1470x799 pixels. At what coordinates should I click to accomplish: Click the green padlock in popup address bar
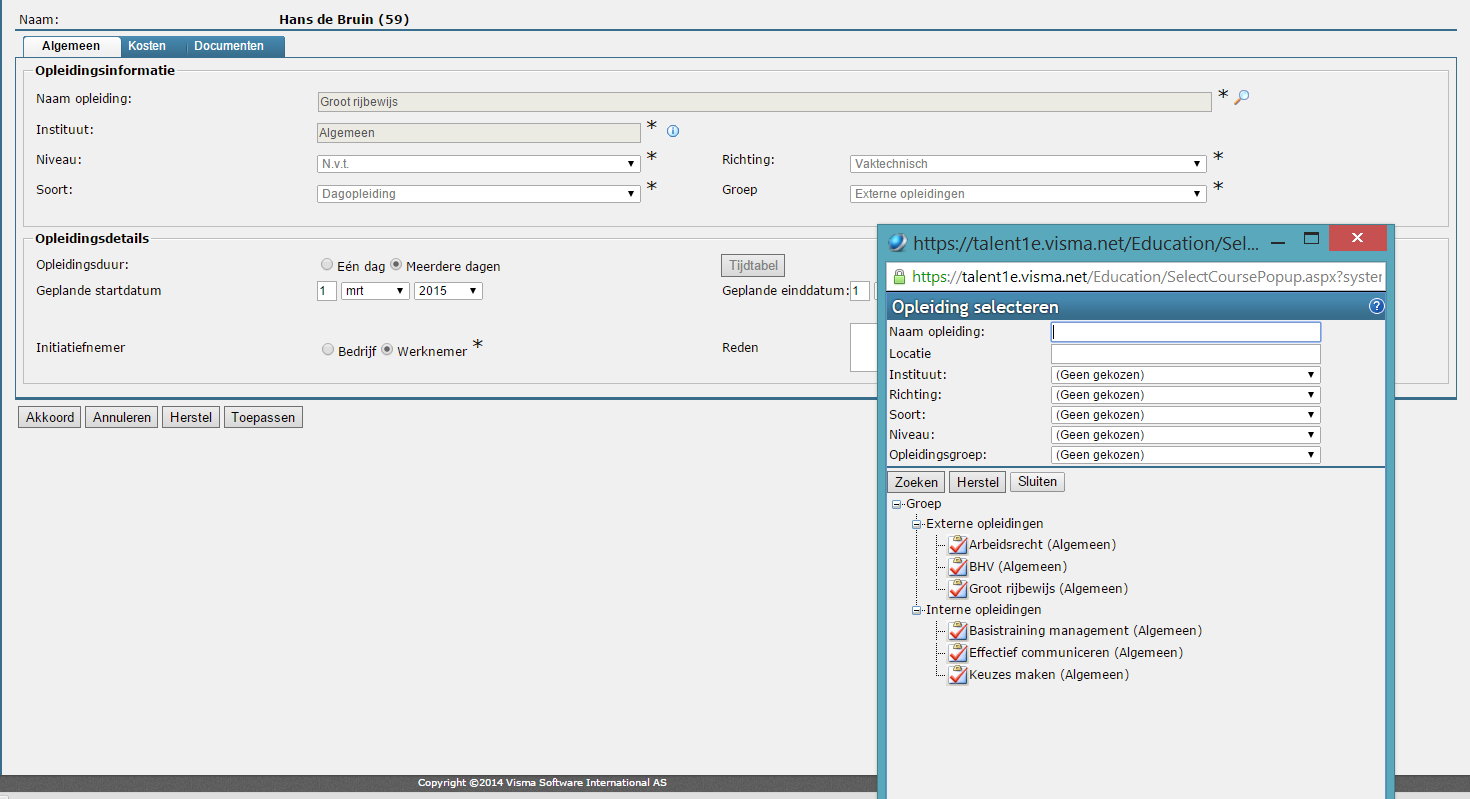coord(898,276)
